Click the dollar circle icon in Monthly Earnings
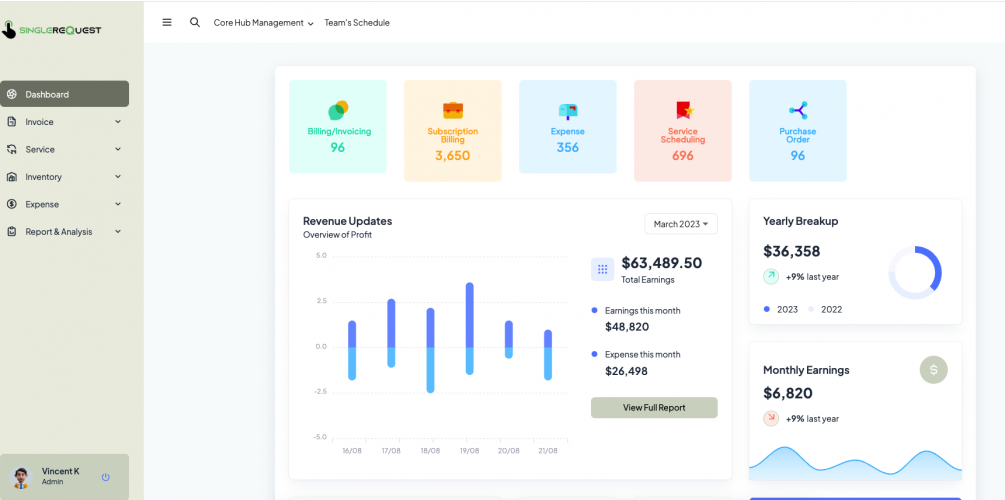The image size is (1005, 500). (934, 370)
